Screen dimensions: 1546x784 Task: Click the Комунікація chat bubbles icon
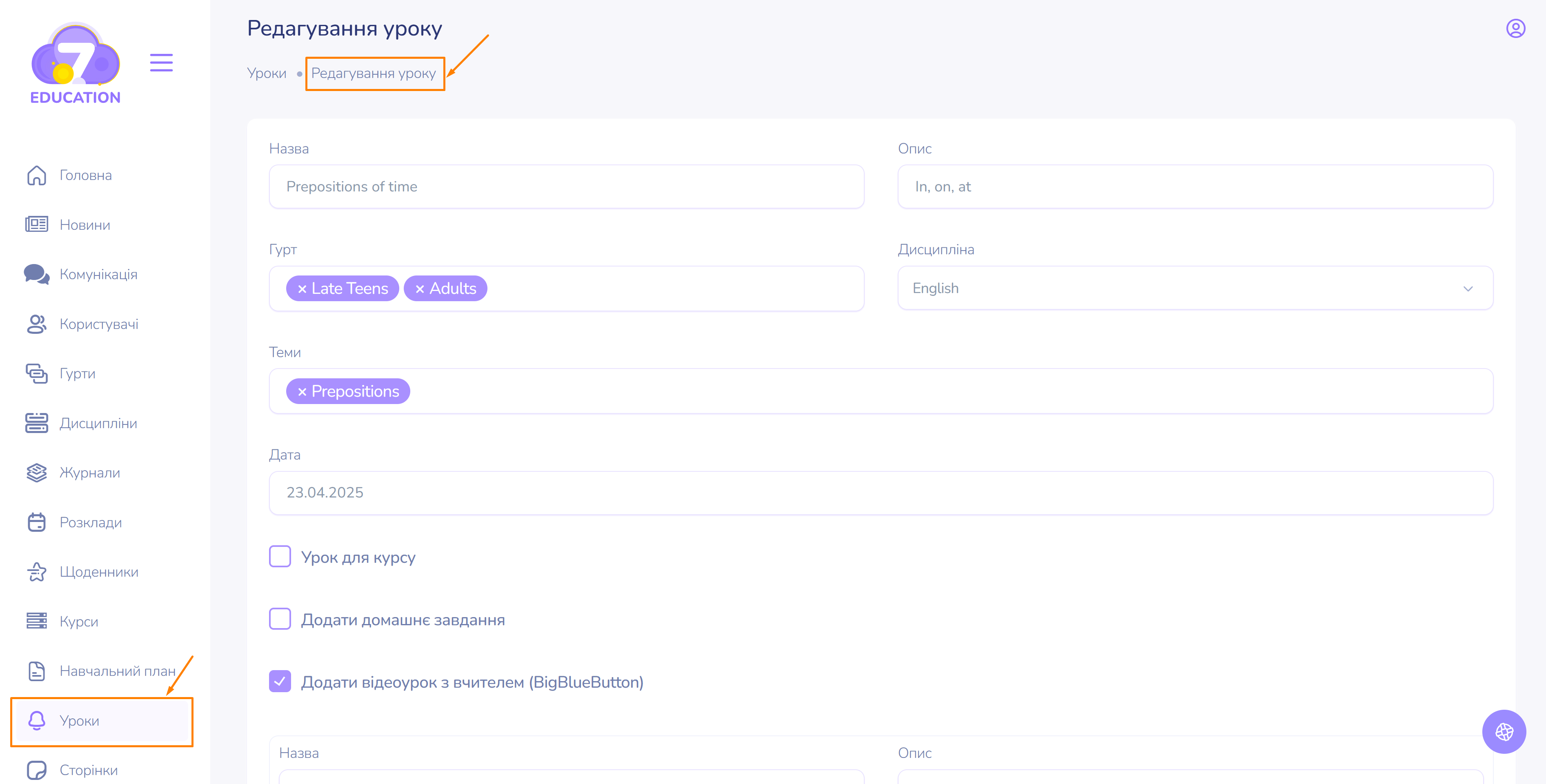click(x=37, y=274)
